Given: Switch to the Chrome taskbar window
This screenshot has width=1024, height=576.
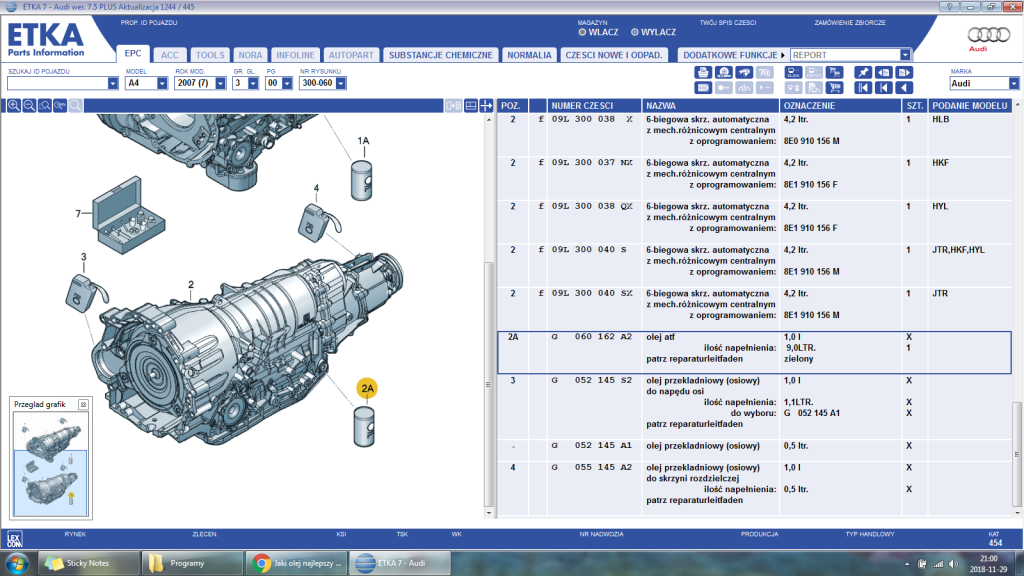Looking at the screenshot, I should [x=296, y=563].
